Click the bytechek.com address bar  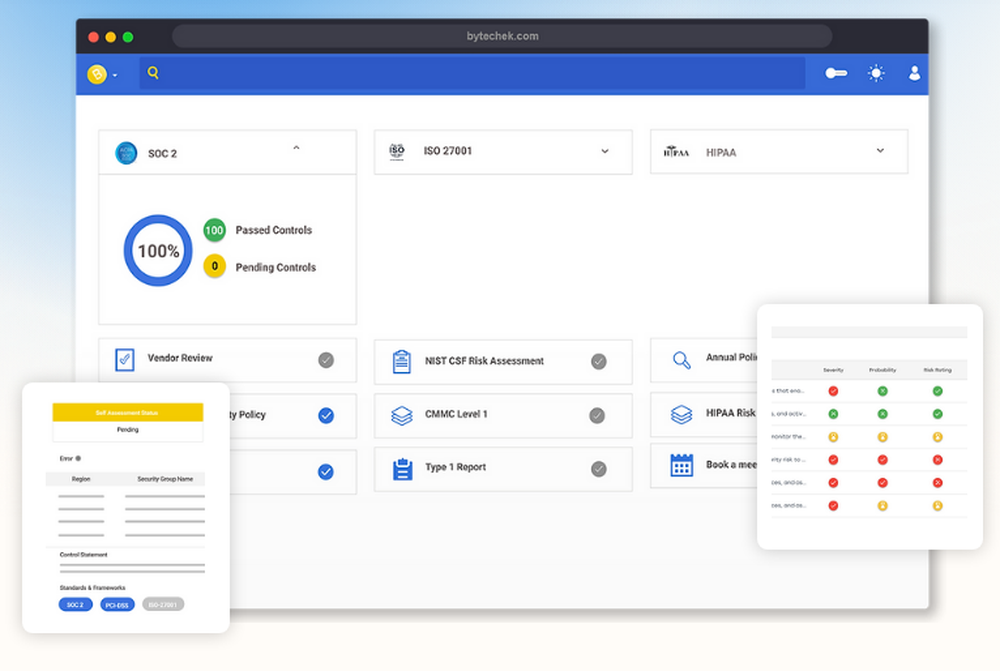tap(502, 36)
